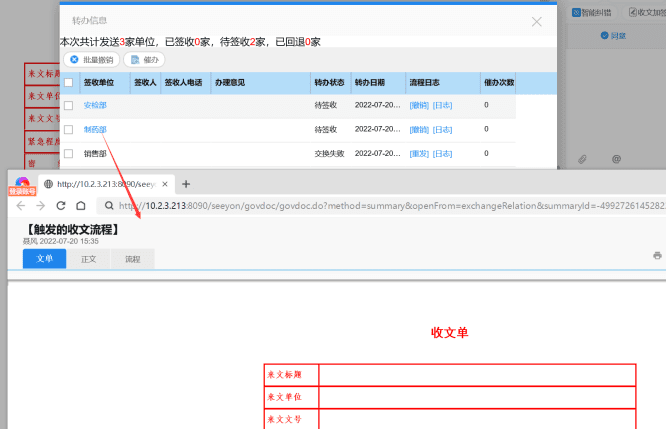This screenshot has height=429, width=666.
Task: Click the 催办次数 column header
Action: click(x=498, y=83)
